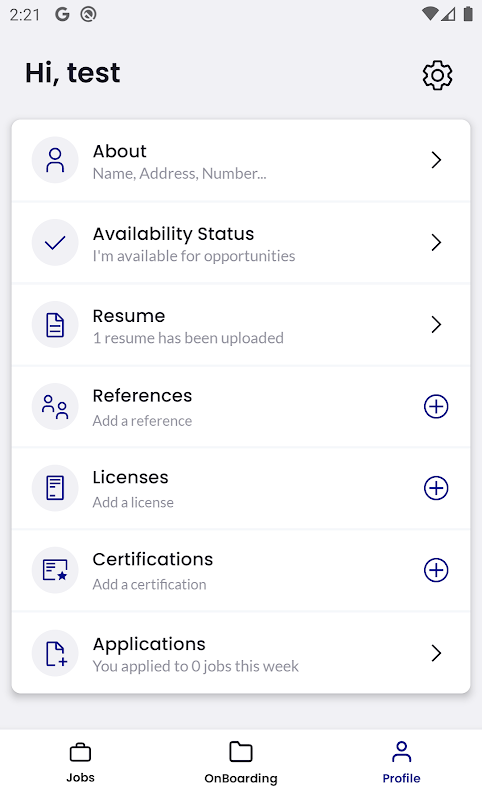Viewport: 482px width, 800px height.
Task: Tap the Applications file-plus icon
Action: (x=55, y=653)
